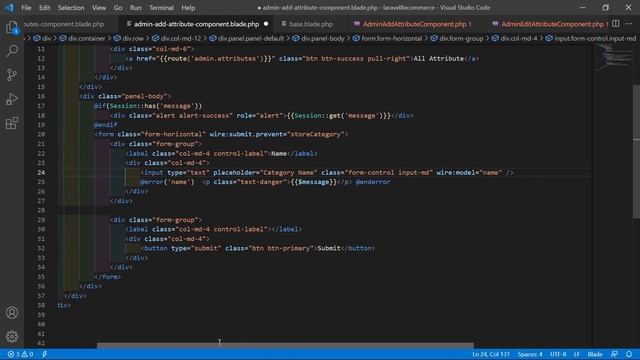This screenshot has width=640, height=360.
Task: Click '@enderror' directive on line 25
Action: [373, 182]
